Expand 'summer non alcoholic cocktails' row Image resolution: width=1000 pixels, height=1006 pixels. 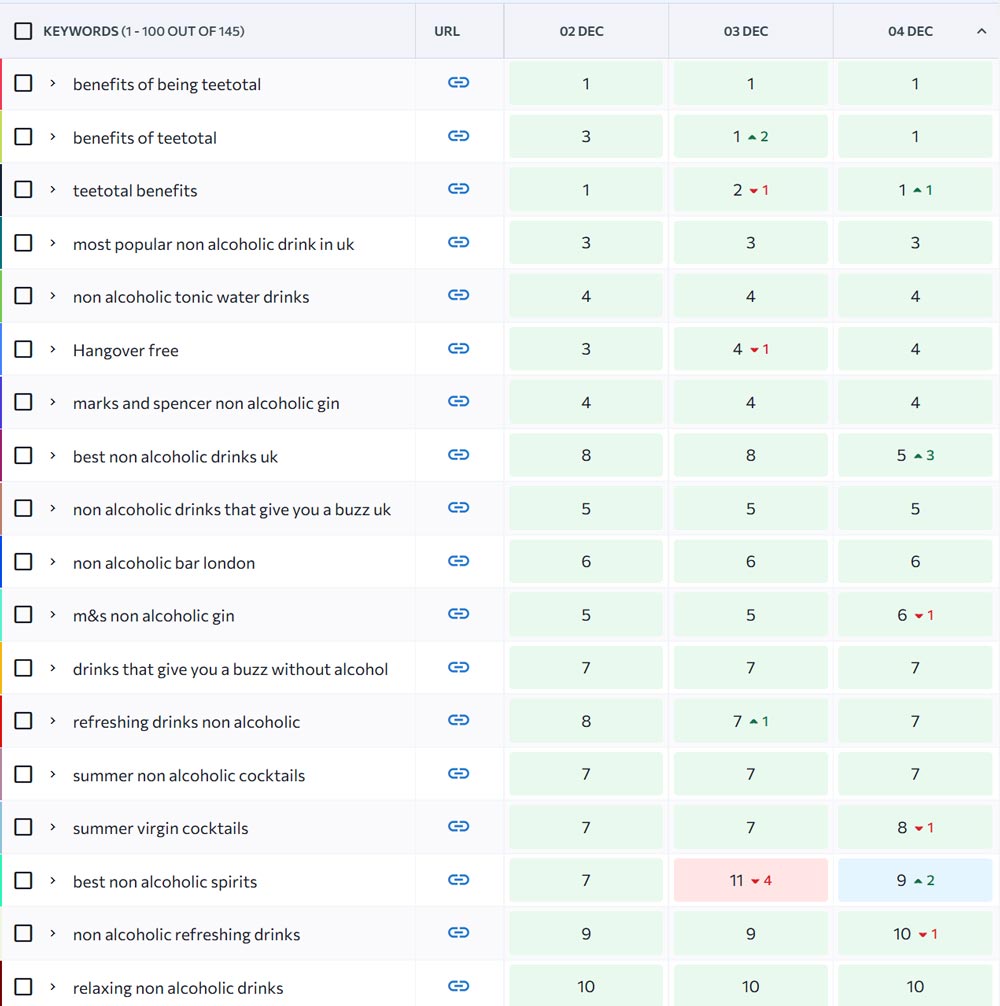[x=53, y=774]
